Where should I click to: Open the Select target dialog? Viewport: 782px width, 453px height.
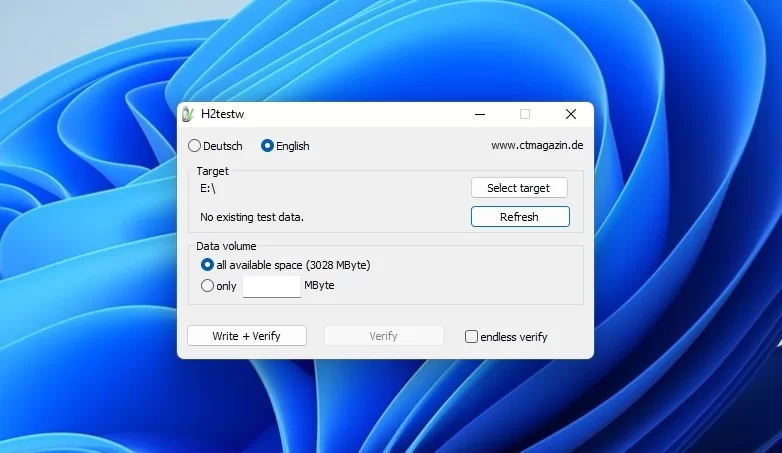(518, 188)
